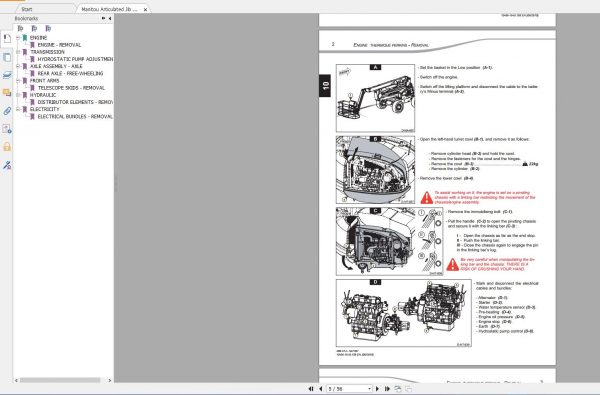600x395 pixels.
Task: Click the third bookmark toolbar icon
Action: coord(48,28)
